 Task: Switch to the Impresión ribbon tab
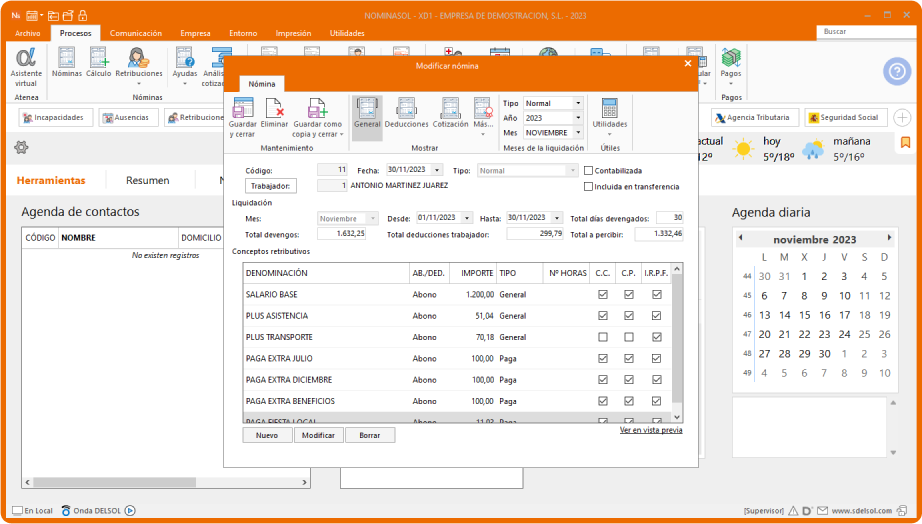[293, 34]
